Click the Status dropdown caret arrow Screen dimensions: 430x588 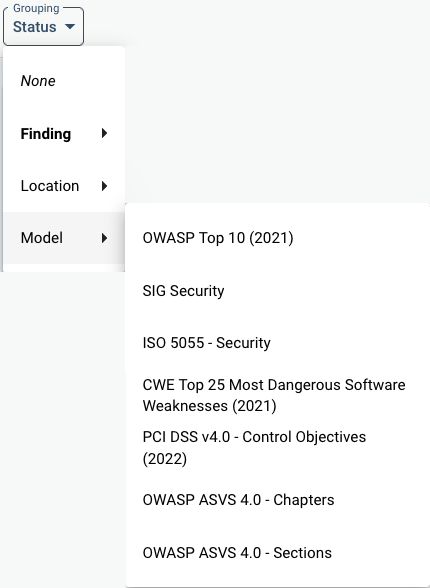coord(70,27)
